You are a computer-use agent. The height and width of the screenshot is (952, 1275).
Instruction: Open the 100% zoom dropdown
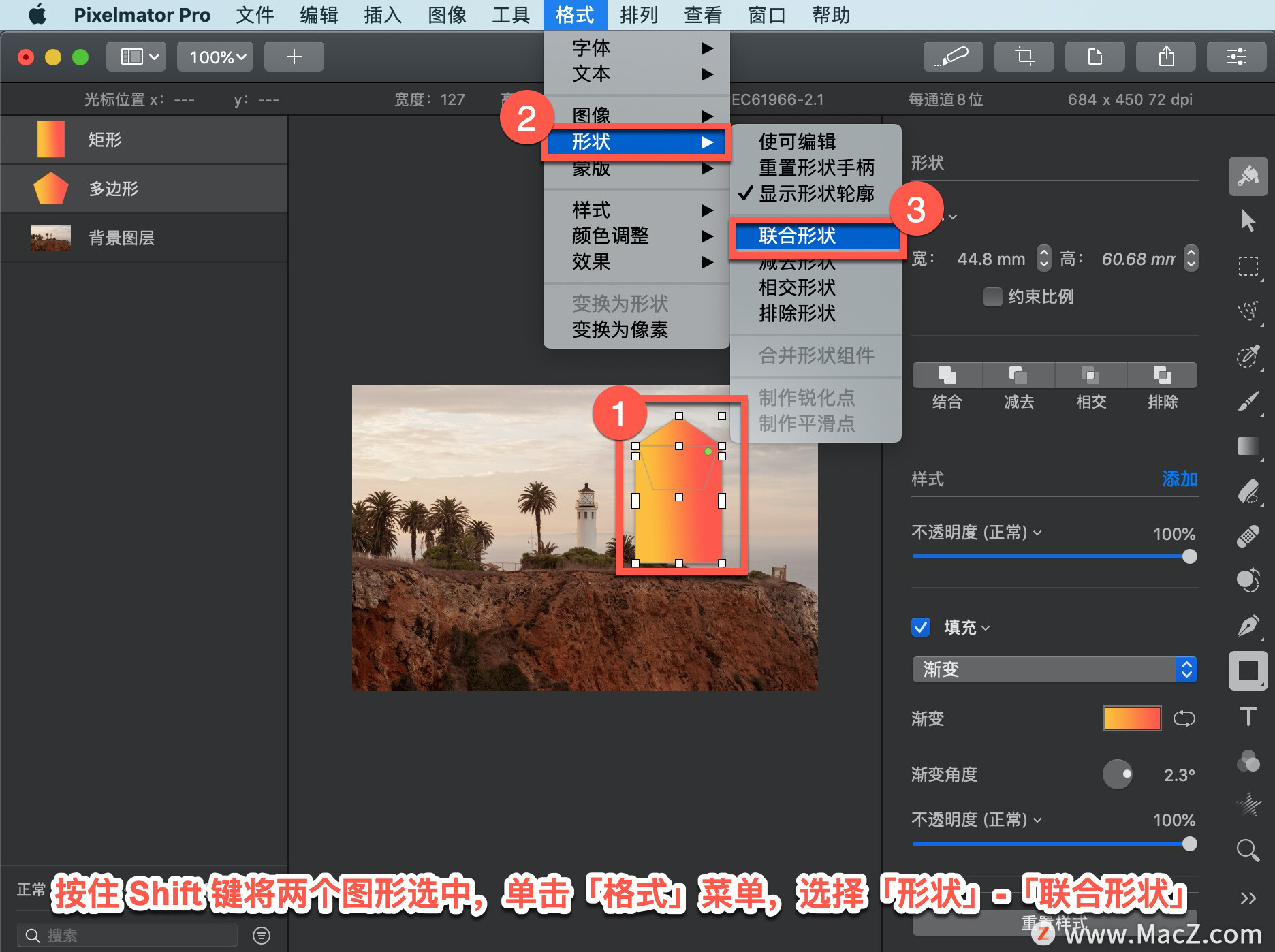215,57
